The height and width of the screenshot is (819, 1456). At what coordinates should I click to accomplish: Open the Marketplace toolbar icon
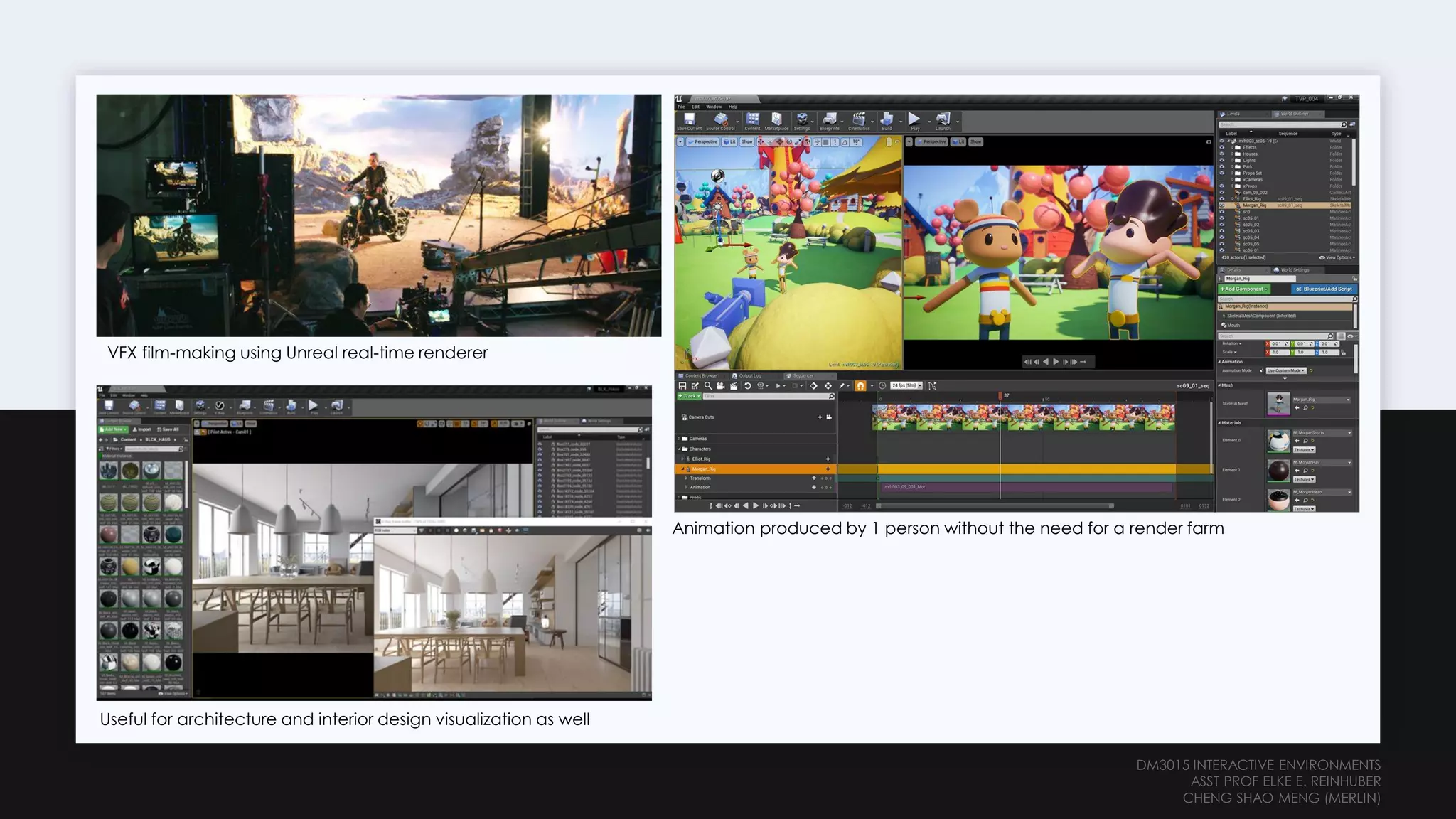[x=776, y=121]
